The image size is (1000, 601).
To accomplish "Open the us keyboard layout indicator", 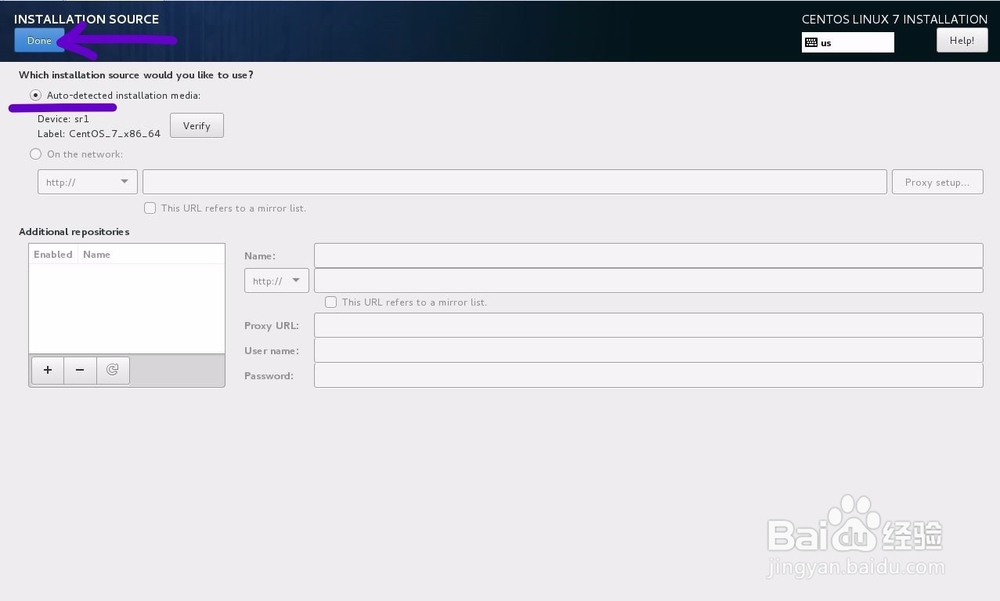I will 846,42.
